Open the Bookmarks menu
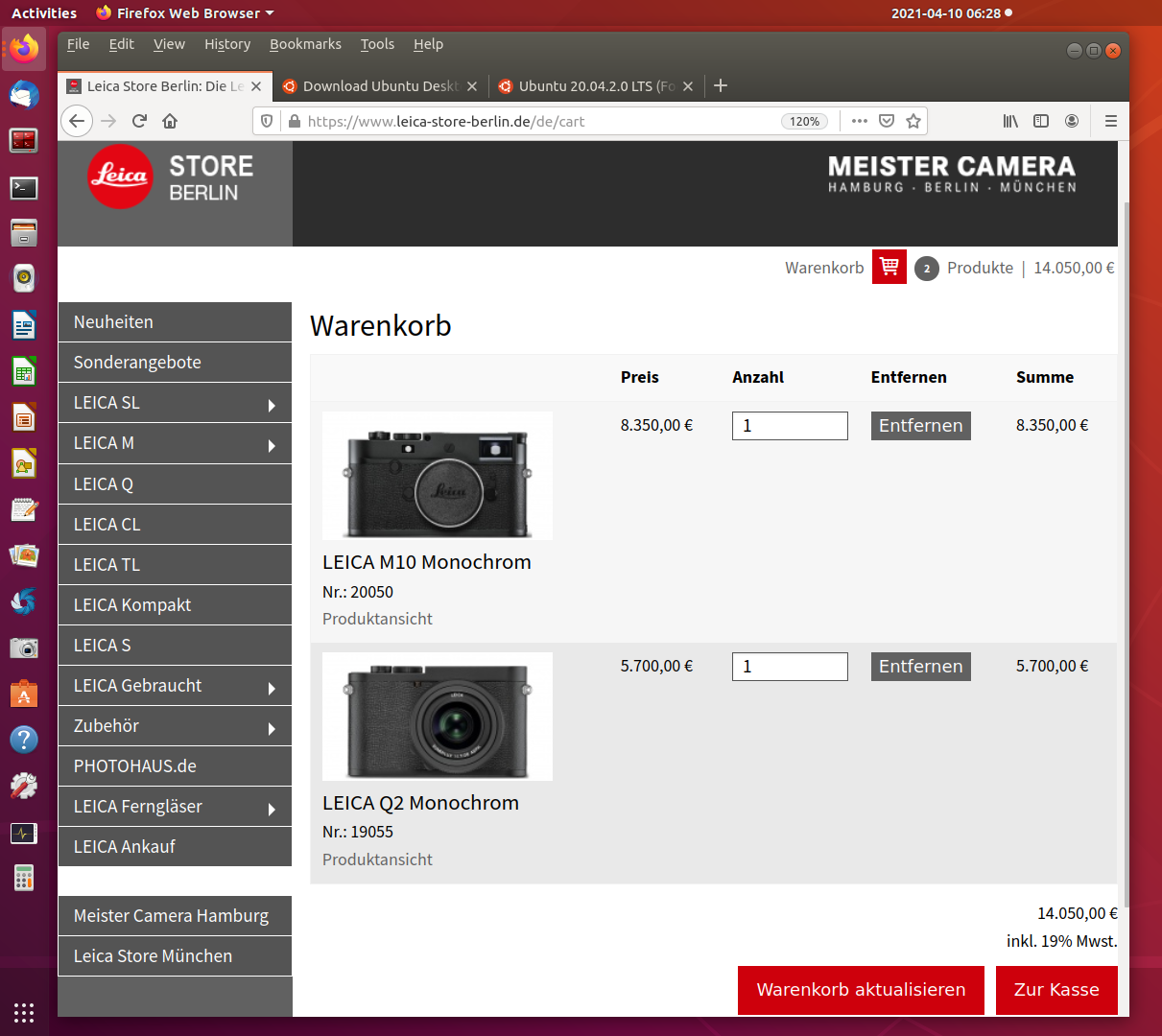Viewport: 1162px width, 1036px height. tap(305, 44)
